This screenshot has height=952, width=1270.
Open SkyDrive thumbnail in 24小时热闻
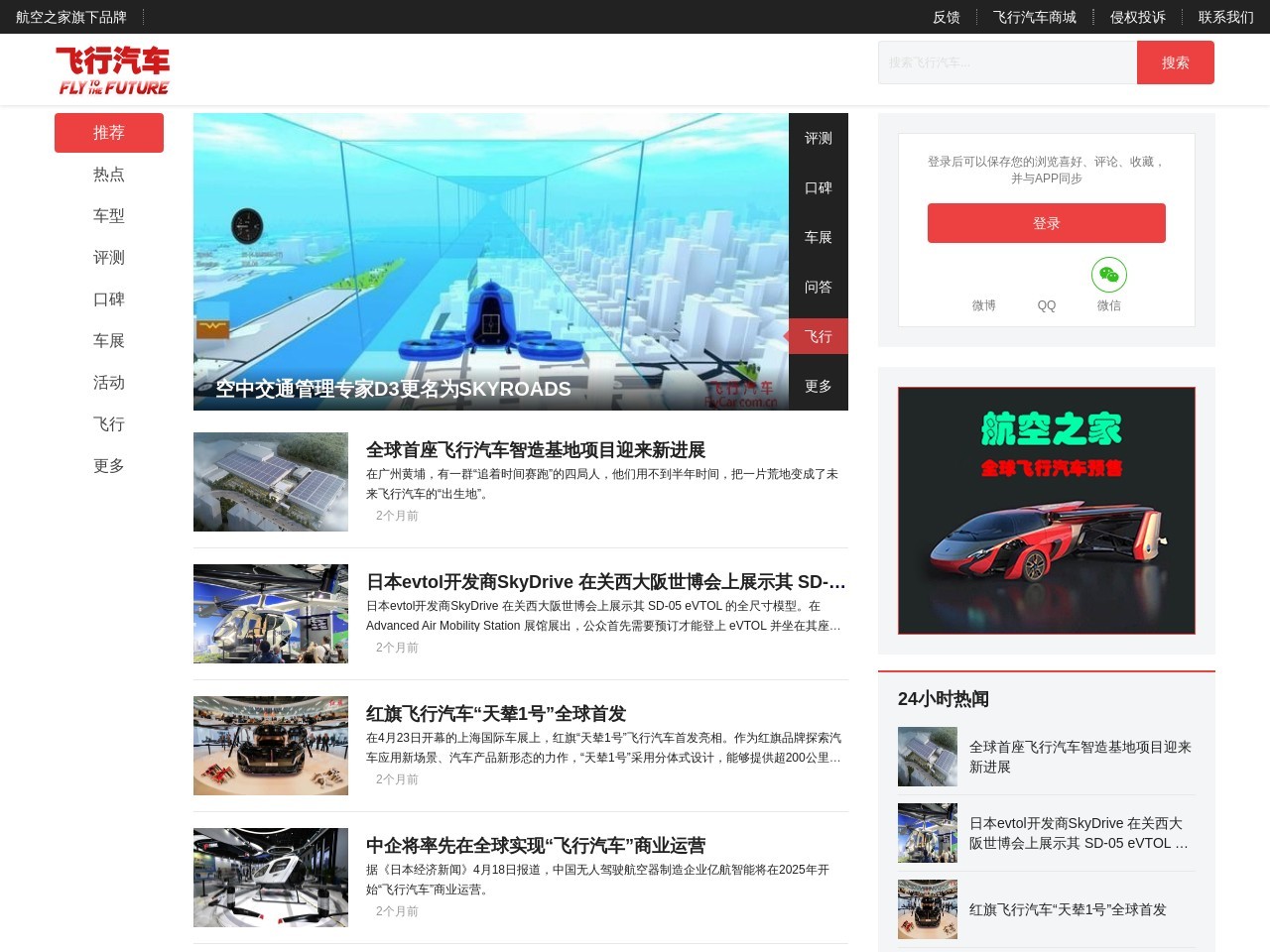pyautogui.click(x=928, y=833)
